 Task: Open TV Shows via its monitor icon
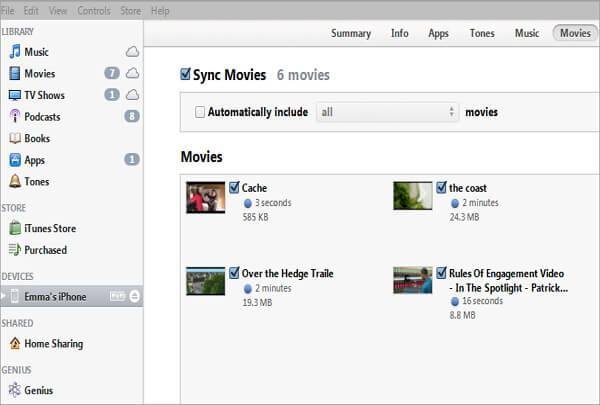click(15, 95)
